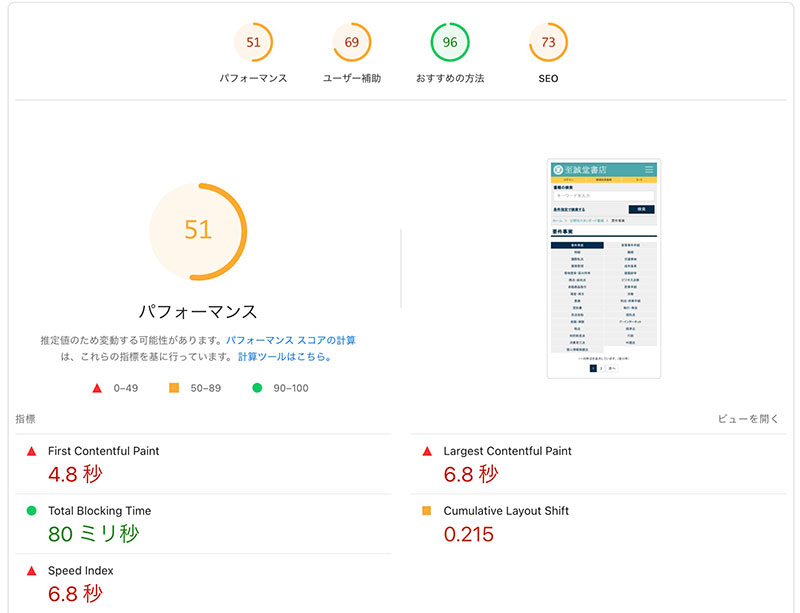Click the accessibility gauge showing 69
This screenshot has width=800, height=613.
point(352,42)
